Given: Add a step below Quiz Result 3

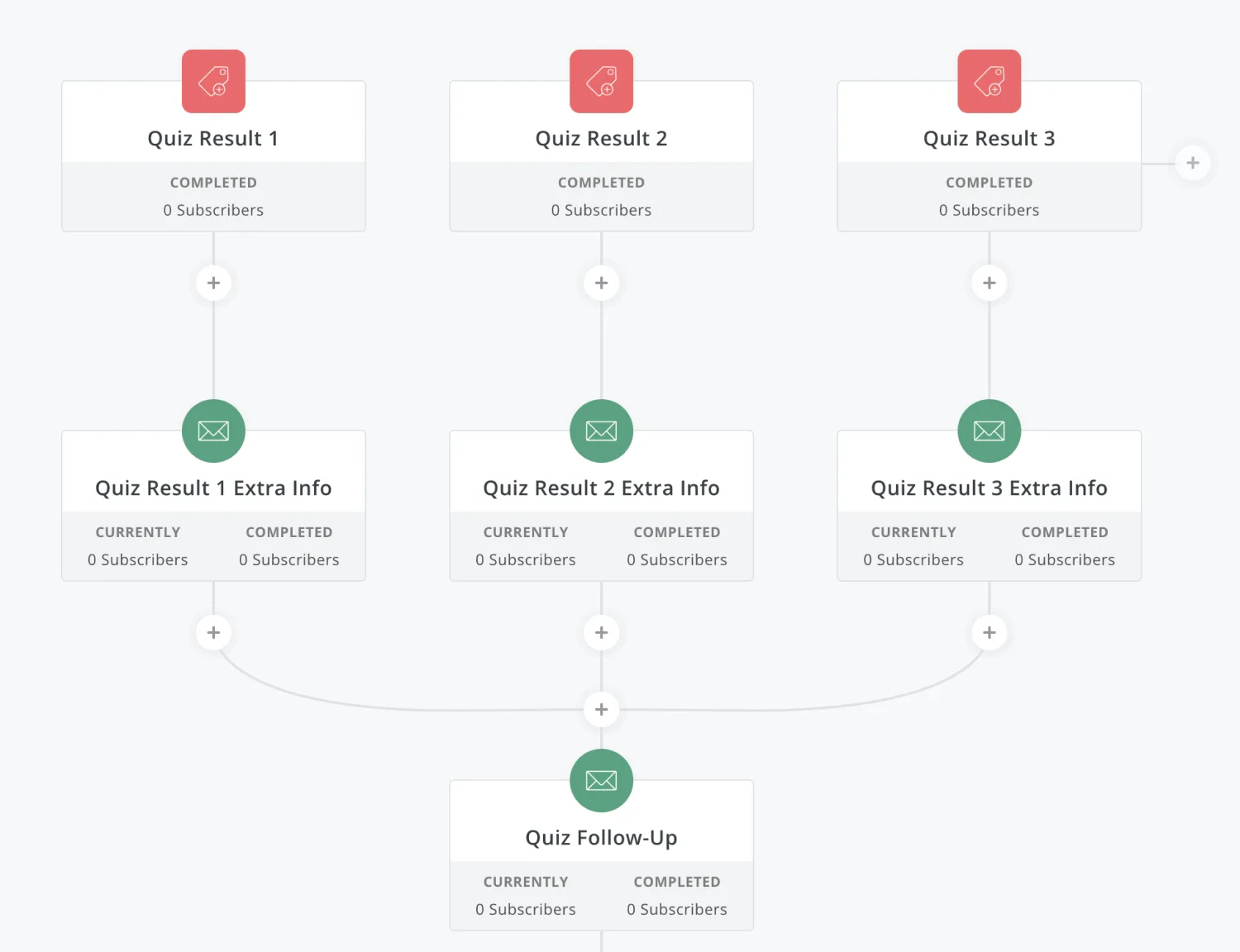Looking at the screenshot, I should (989, 283).
